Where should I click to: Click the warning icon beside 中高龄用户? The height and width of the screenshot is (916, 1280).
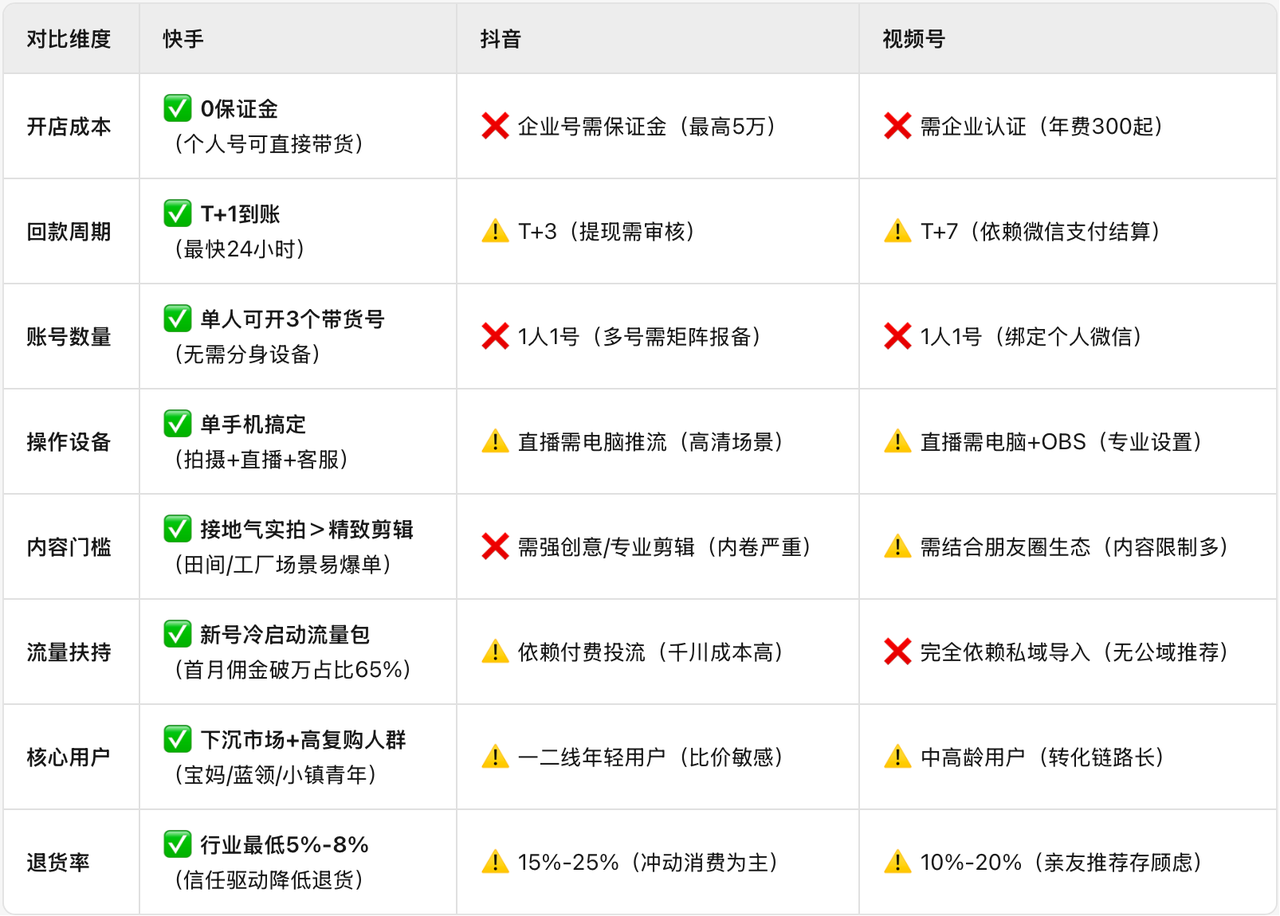coord(897,757)
